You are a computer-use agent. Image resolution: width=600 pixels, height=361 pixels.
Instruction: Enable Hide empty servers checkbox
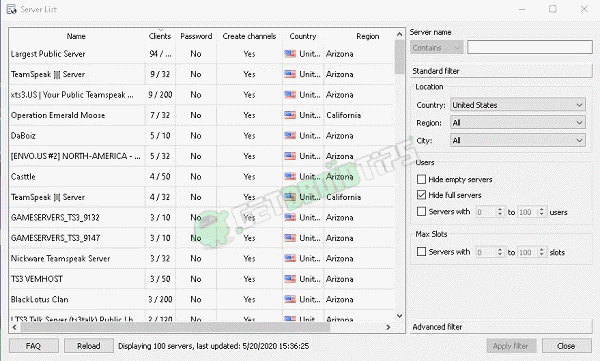click(421, 179)
